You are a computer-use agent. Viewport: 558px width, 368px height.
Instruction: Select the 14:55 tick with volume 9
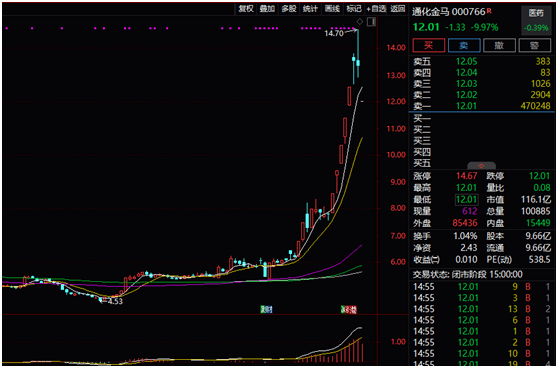pyautogui.click(x=481, y=286)
